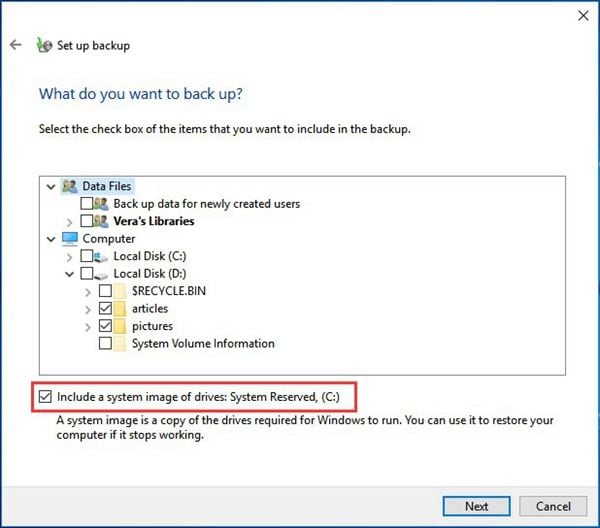The width and height of the screenshot is (600, 528).
Task: Click the Local Disk (C:) drive icon
Action: click(101, 257)
